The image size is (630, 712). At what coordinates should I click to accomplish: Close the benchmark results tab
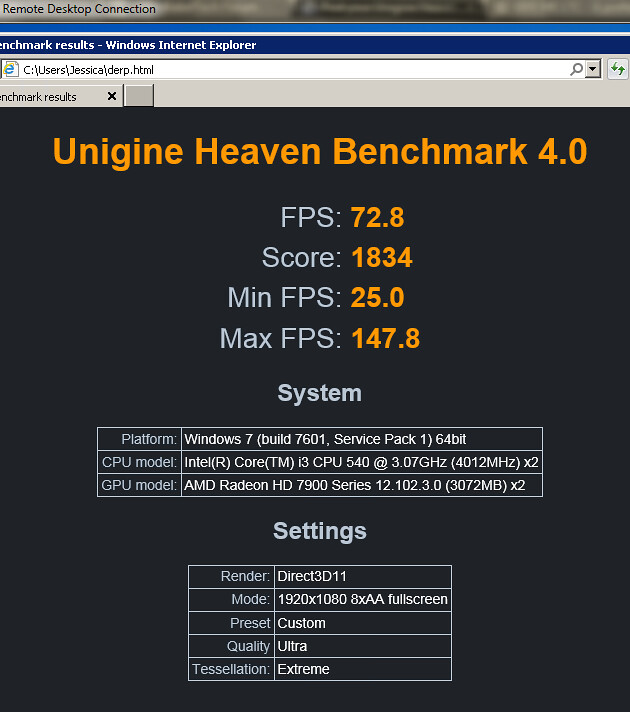(112, 97)
